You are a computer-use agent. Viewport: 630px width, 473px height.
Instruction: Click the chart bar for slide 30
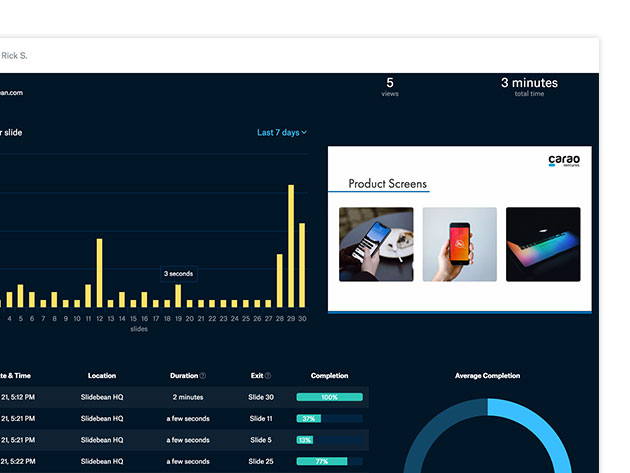[x=302, y=265]
